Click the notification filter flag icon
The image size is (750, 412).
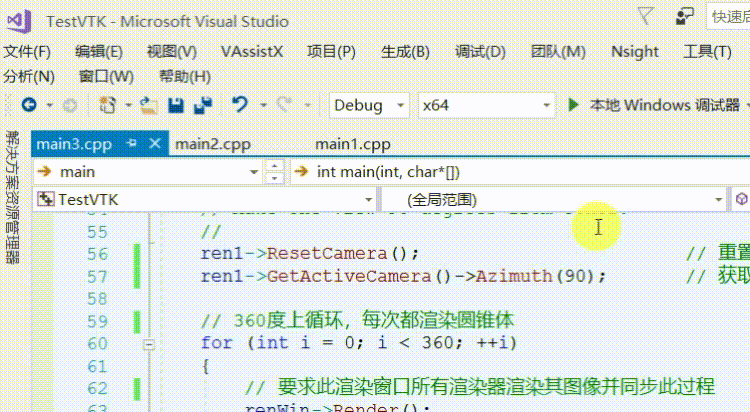pos(646,17)
